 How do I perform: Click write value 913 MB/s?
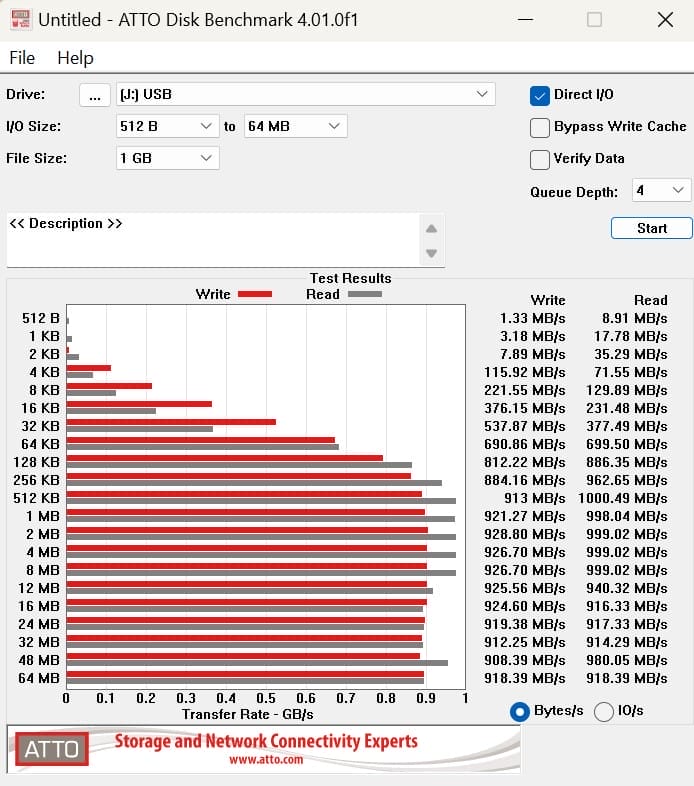tap(535, 498)
